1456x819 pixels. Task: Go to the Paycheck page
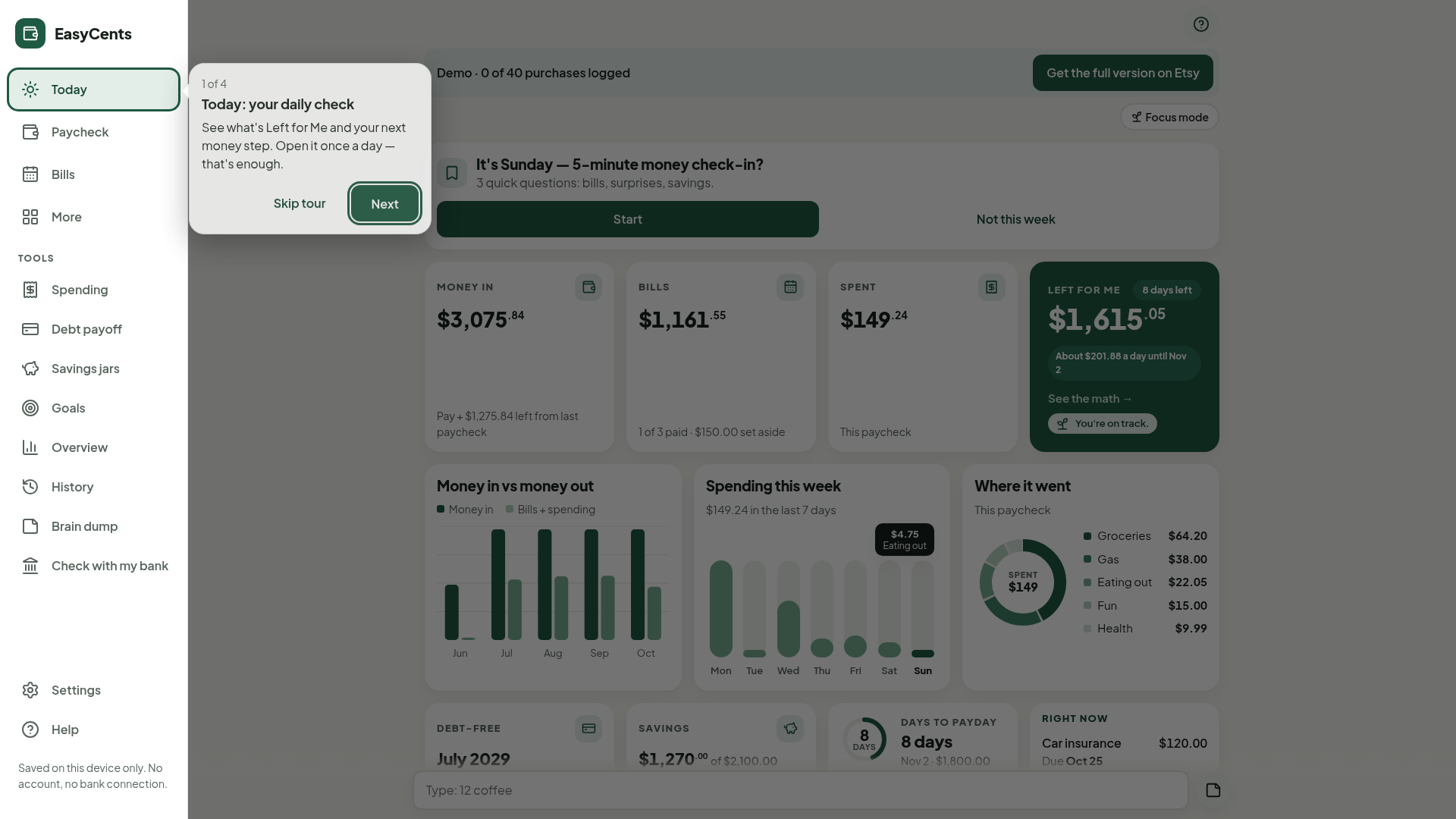point(93,132)
